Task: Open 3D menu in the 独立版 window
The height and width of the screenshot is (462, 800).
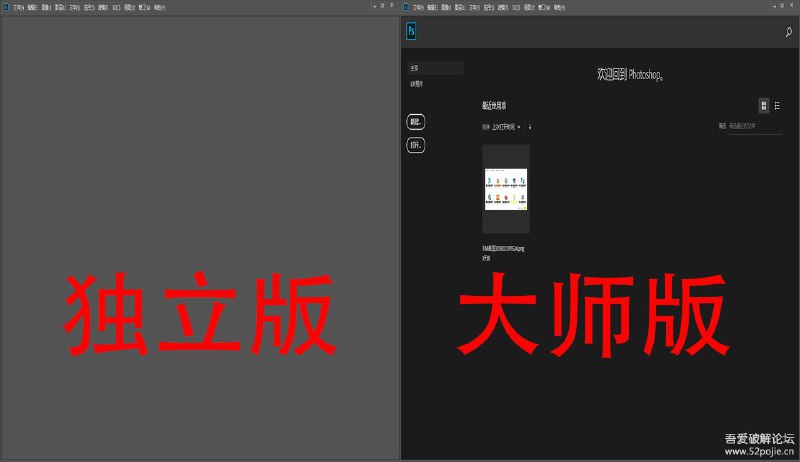Action: (x=116, y=8)
